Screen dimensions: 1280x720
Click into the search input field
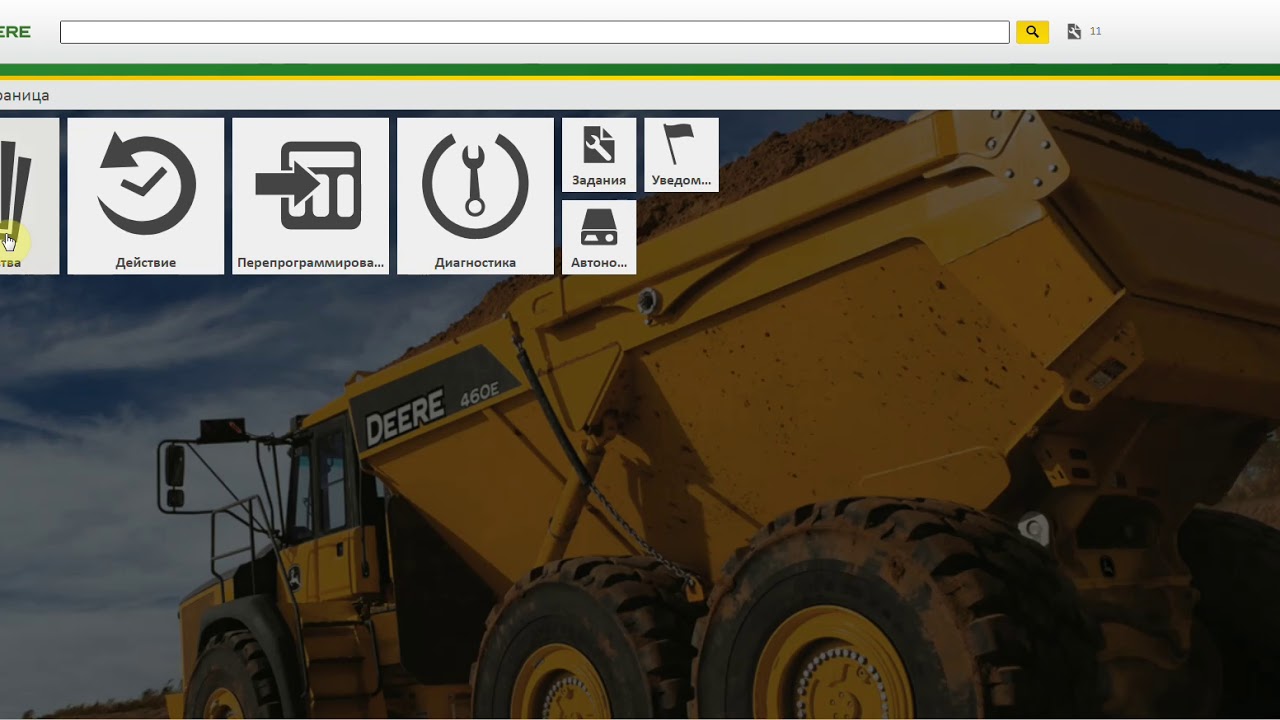pos(535,32)
